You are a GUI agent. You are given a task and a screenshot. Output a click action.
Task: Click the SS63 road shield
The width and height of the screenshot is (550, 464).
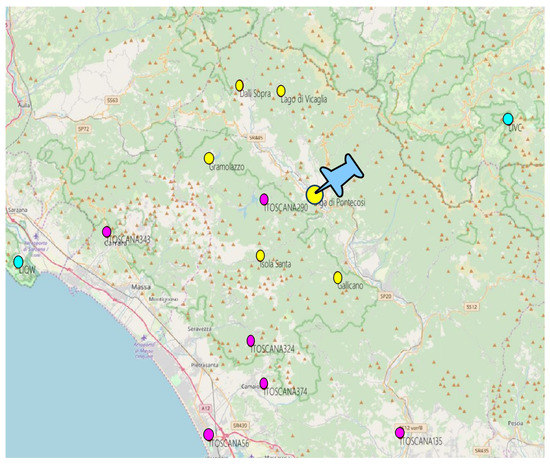[112, 100]
